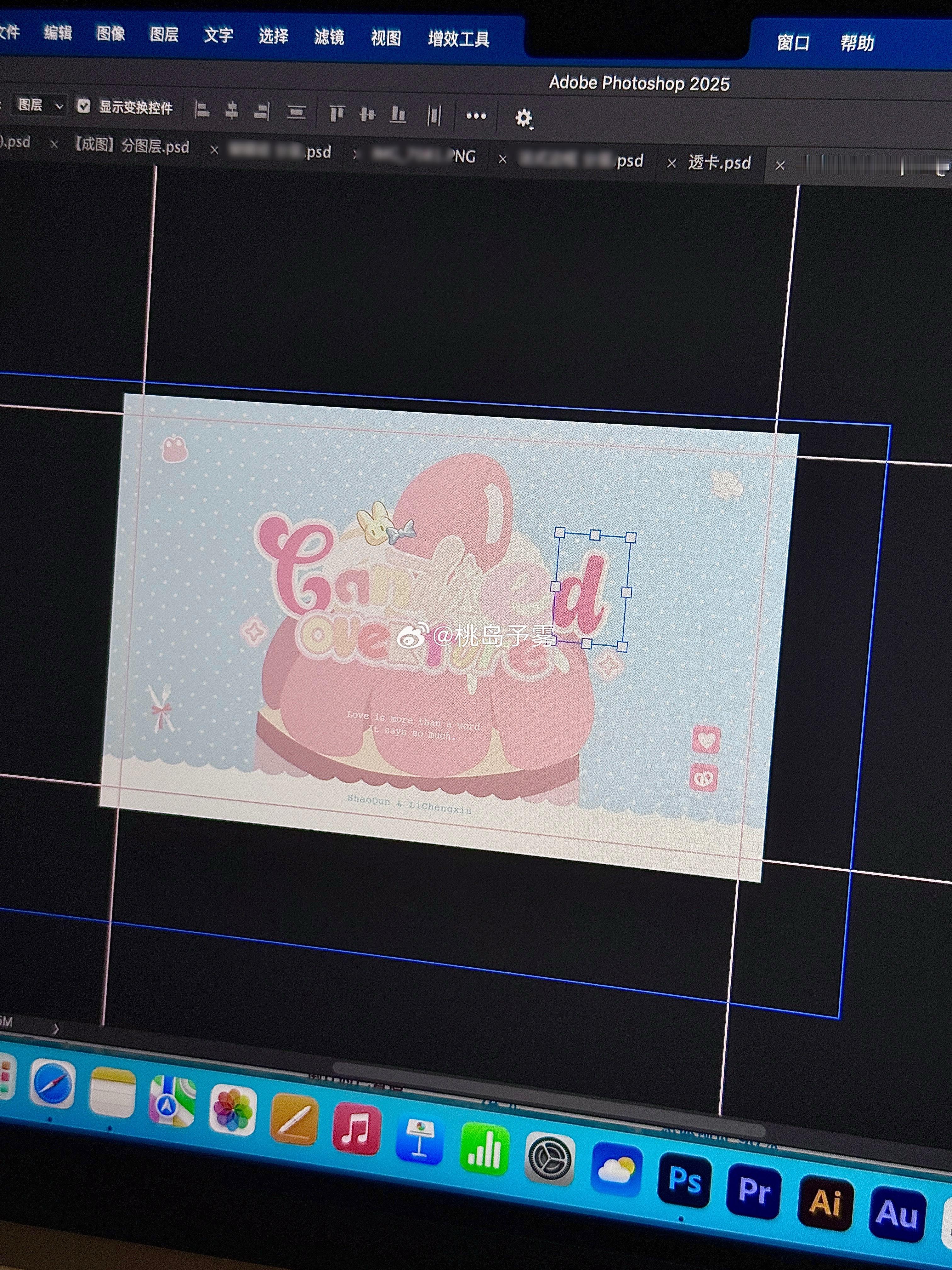The height and width of the screenshot is (1270, 952).
Task: Click the Photoshop Ps icon in Dock
Action: (685, 1181)
